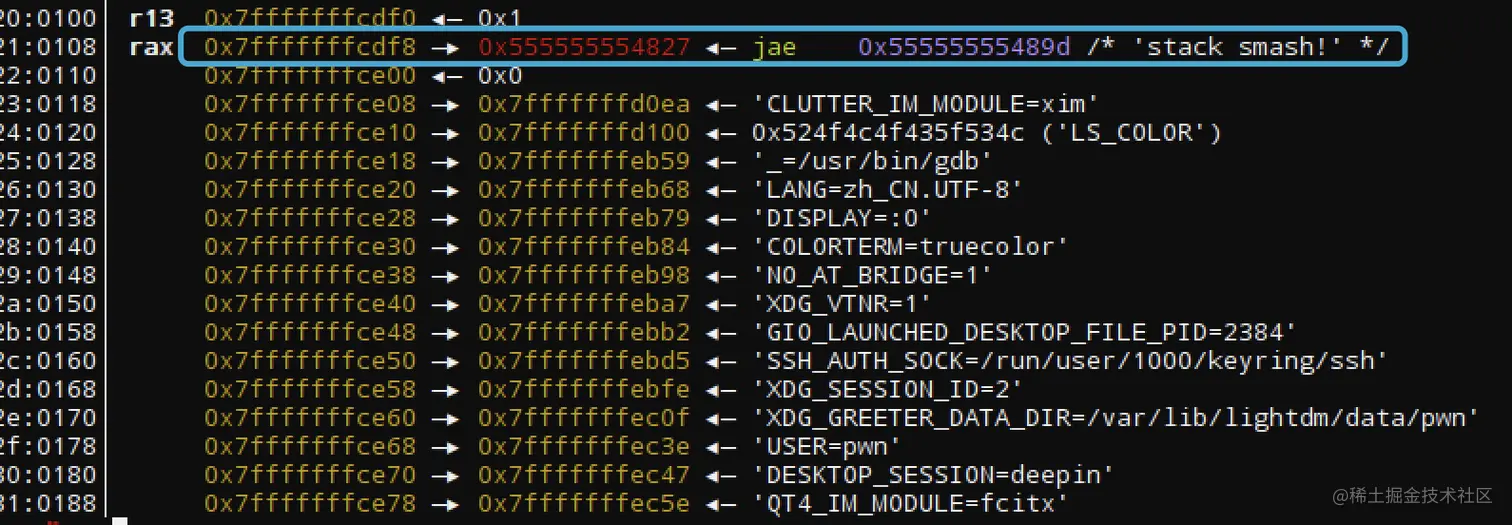Click the rax register label
This screenshot has height=525, width=1512.
tap(151, 47)
